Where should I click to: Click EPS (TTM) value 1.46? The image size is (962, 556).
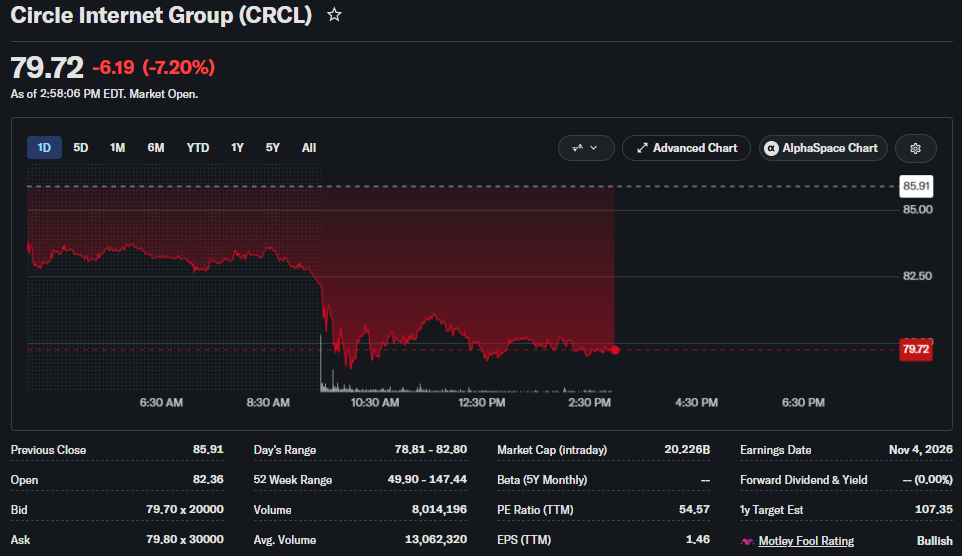[x=698, y=539]
